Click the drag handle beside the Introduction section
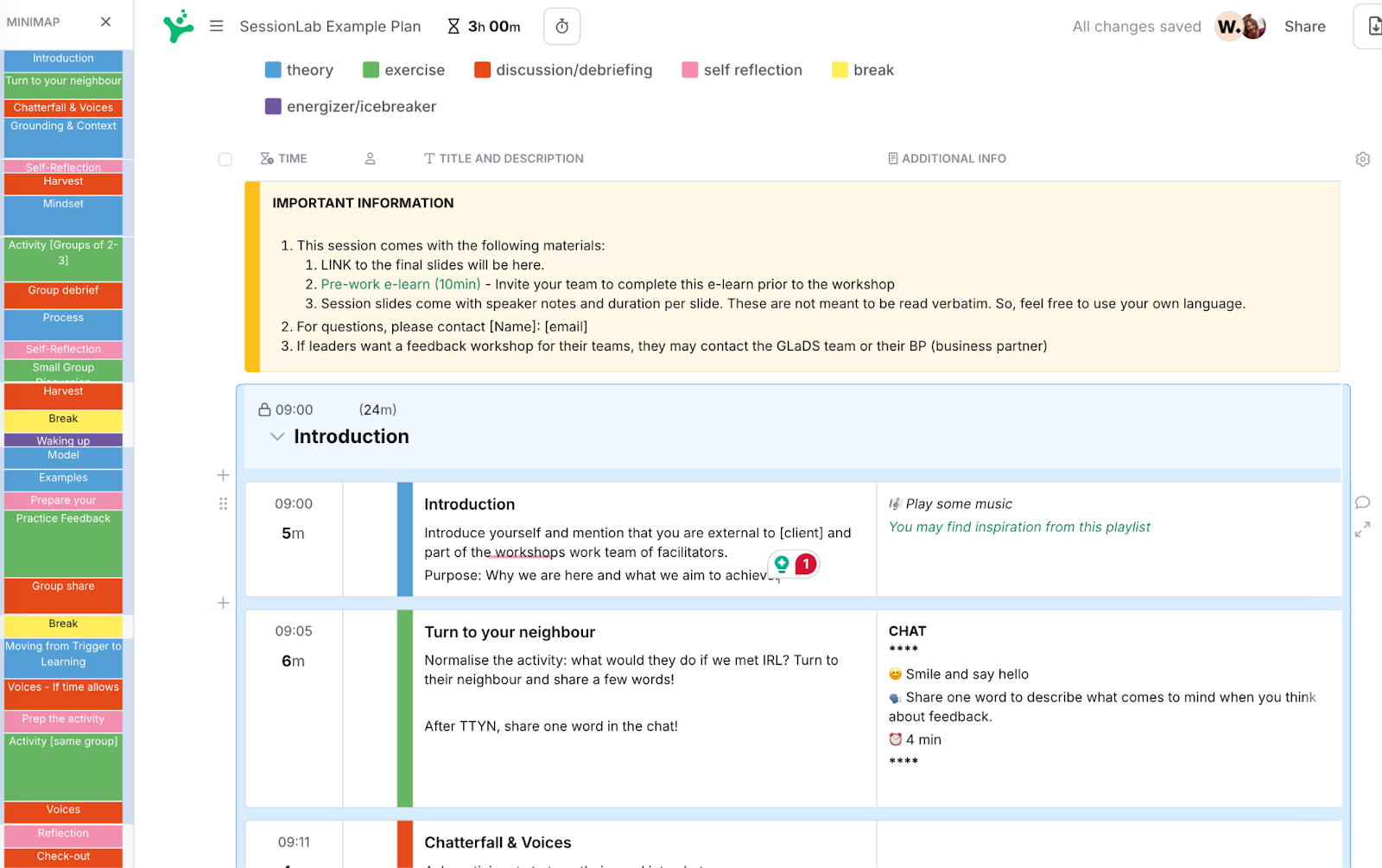1382x868 pixels. point(223,503)
